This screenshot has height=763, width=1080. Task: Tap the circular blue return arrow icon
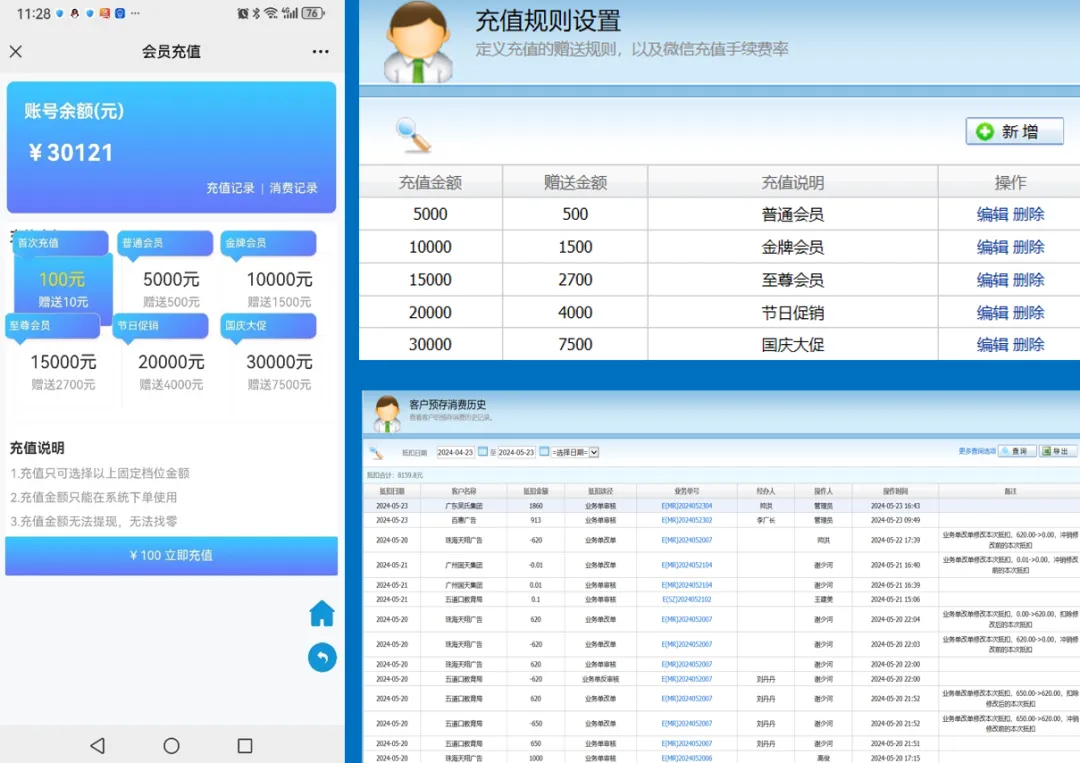point(322,657)
